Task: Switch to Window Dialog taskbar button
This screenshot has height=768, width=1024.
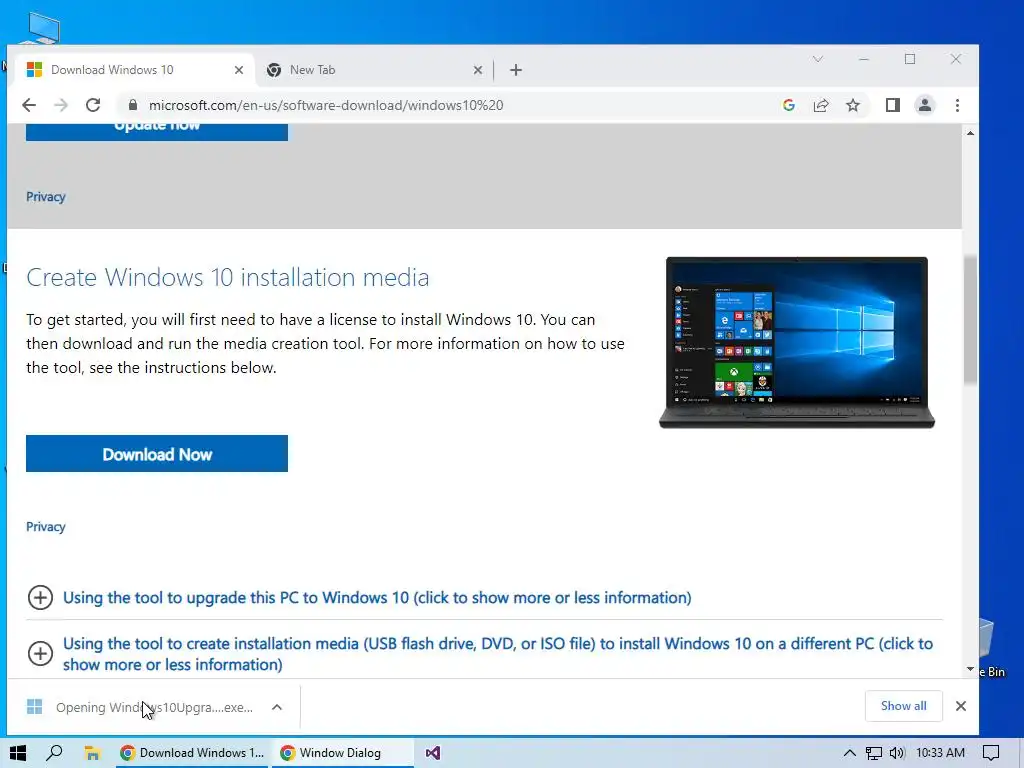Action: coord(342,753)
